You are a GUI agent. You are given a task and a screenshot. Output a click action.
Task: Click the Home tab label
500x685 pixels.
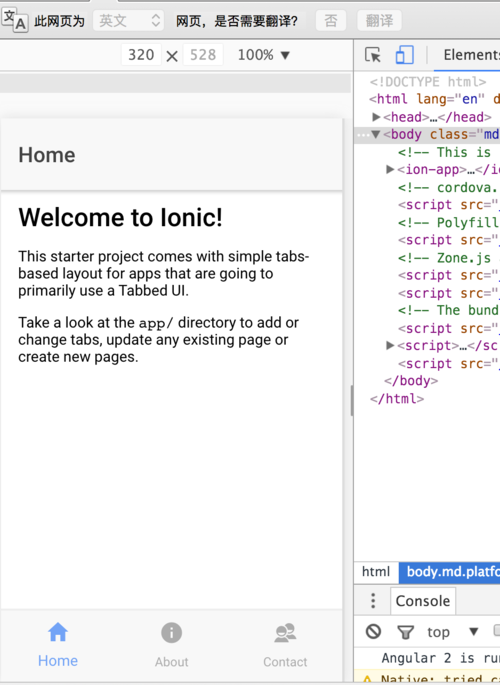coord(58,661)
